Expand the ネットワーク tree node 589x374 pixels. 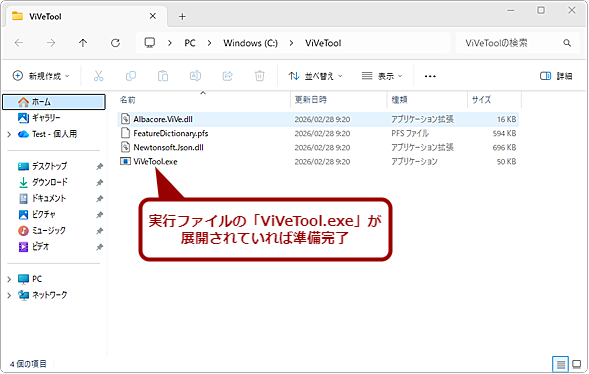coord(9,295)
